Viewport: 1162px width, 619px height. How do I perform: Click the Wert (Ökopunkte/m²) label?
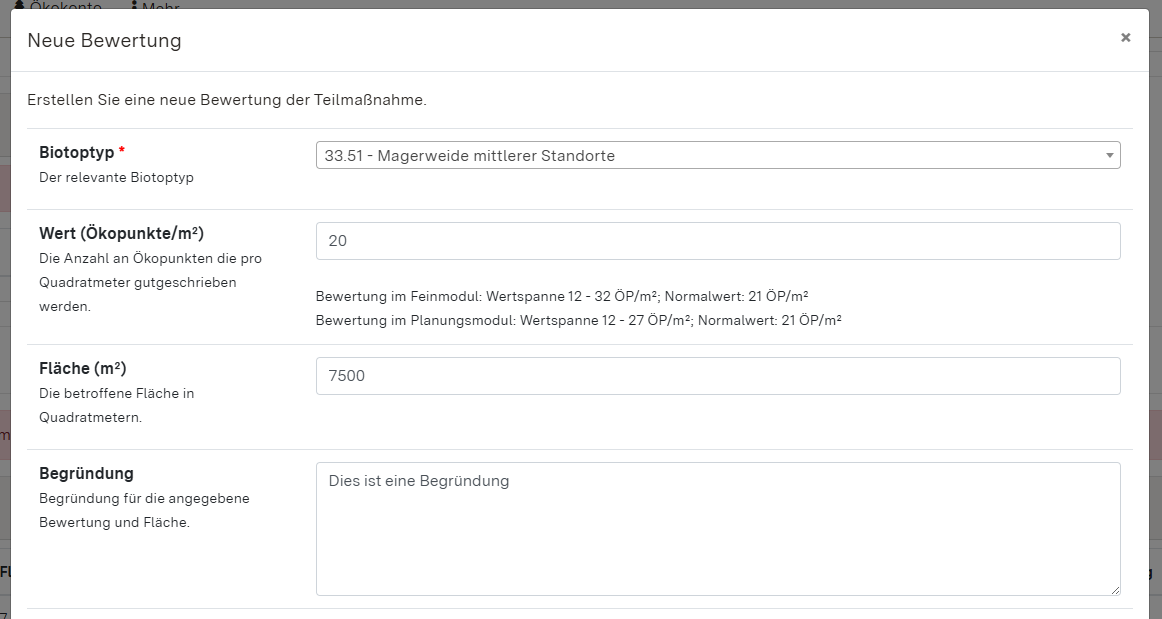pos(121,233)
